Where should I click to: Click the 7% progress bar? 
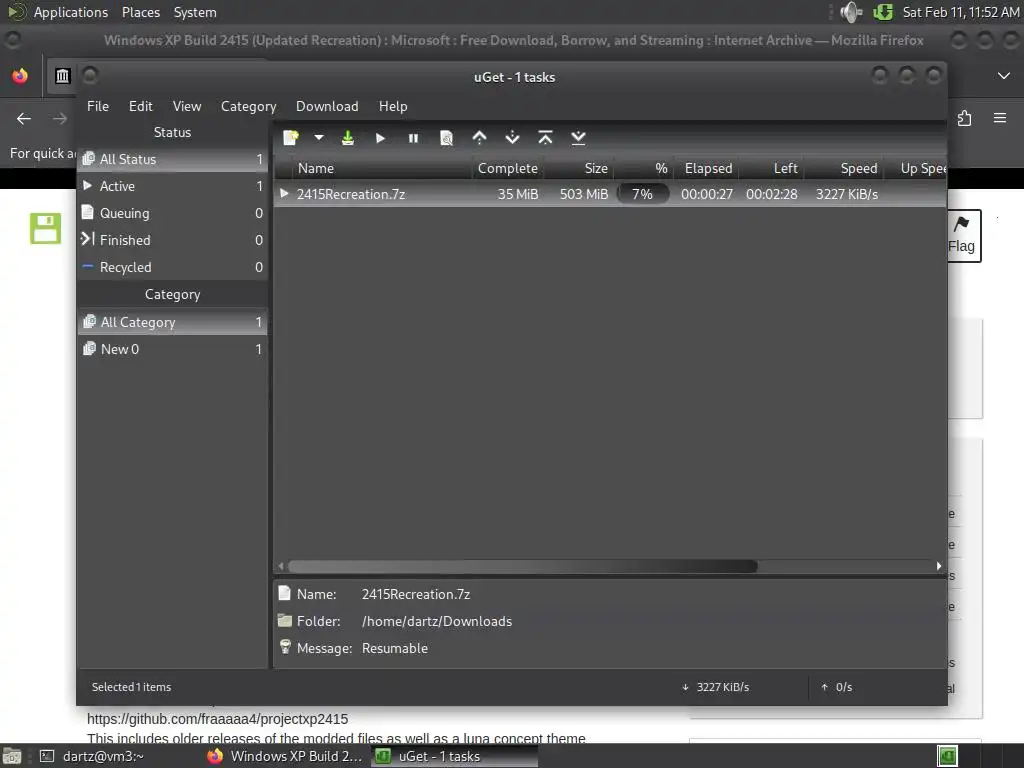point(643,194)
